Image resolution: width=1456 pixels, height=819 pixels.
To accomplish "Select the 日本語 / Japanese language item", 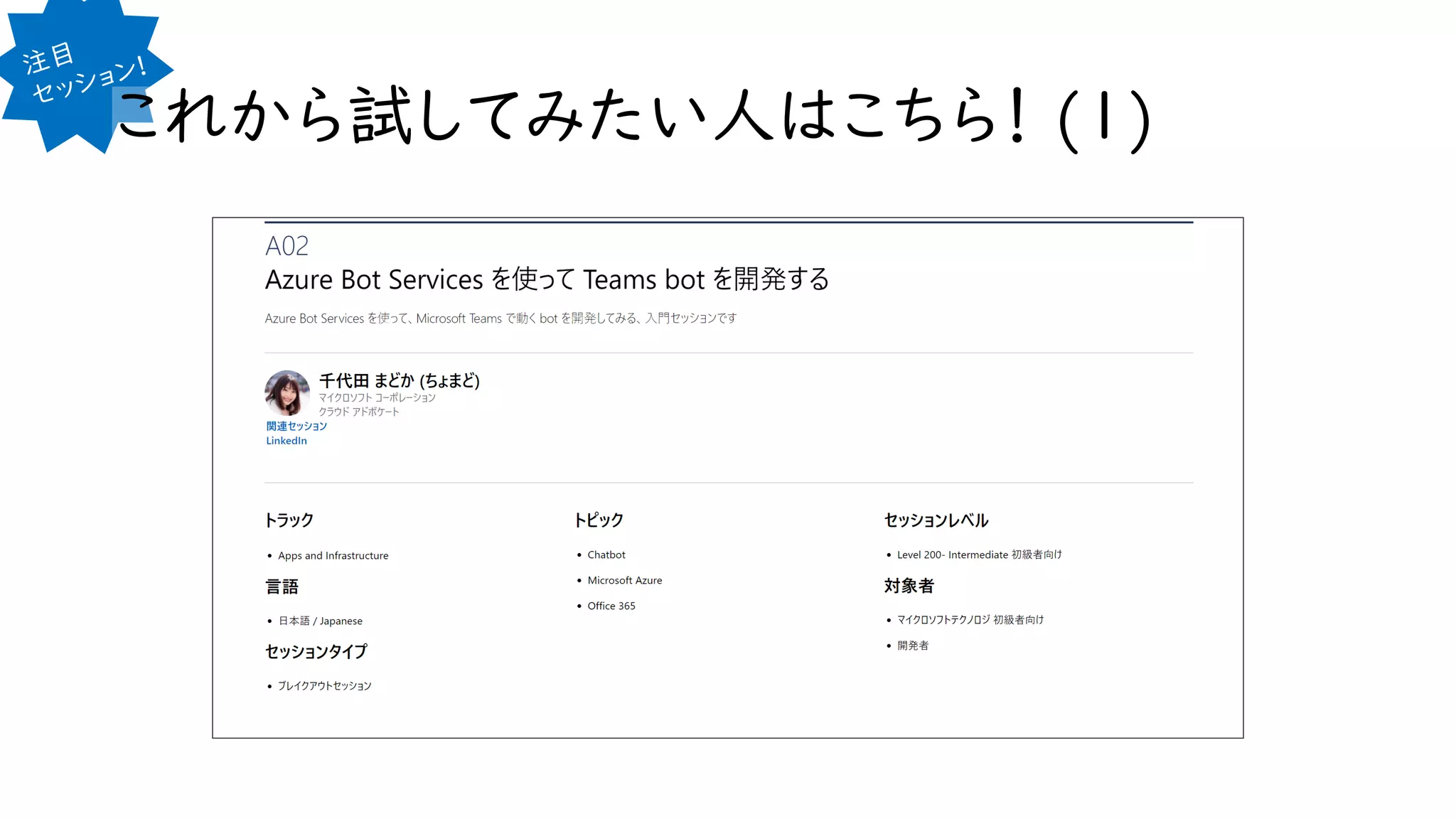I will pyautogui.click(x=320, y=621).
